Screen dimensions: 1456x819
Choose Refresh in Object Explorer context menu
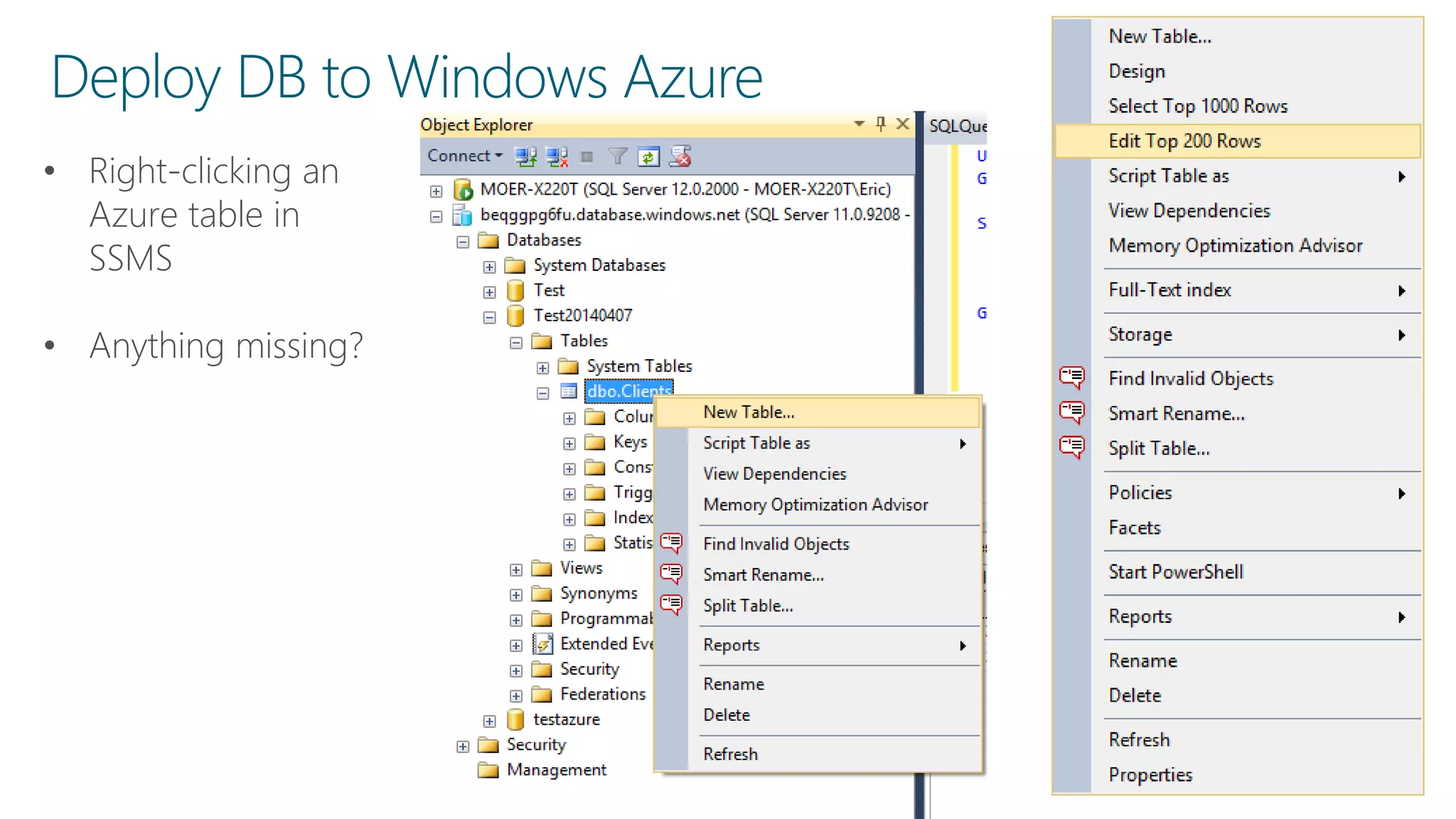point(818,754)
